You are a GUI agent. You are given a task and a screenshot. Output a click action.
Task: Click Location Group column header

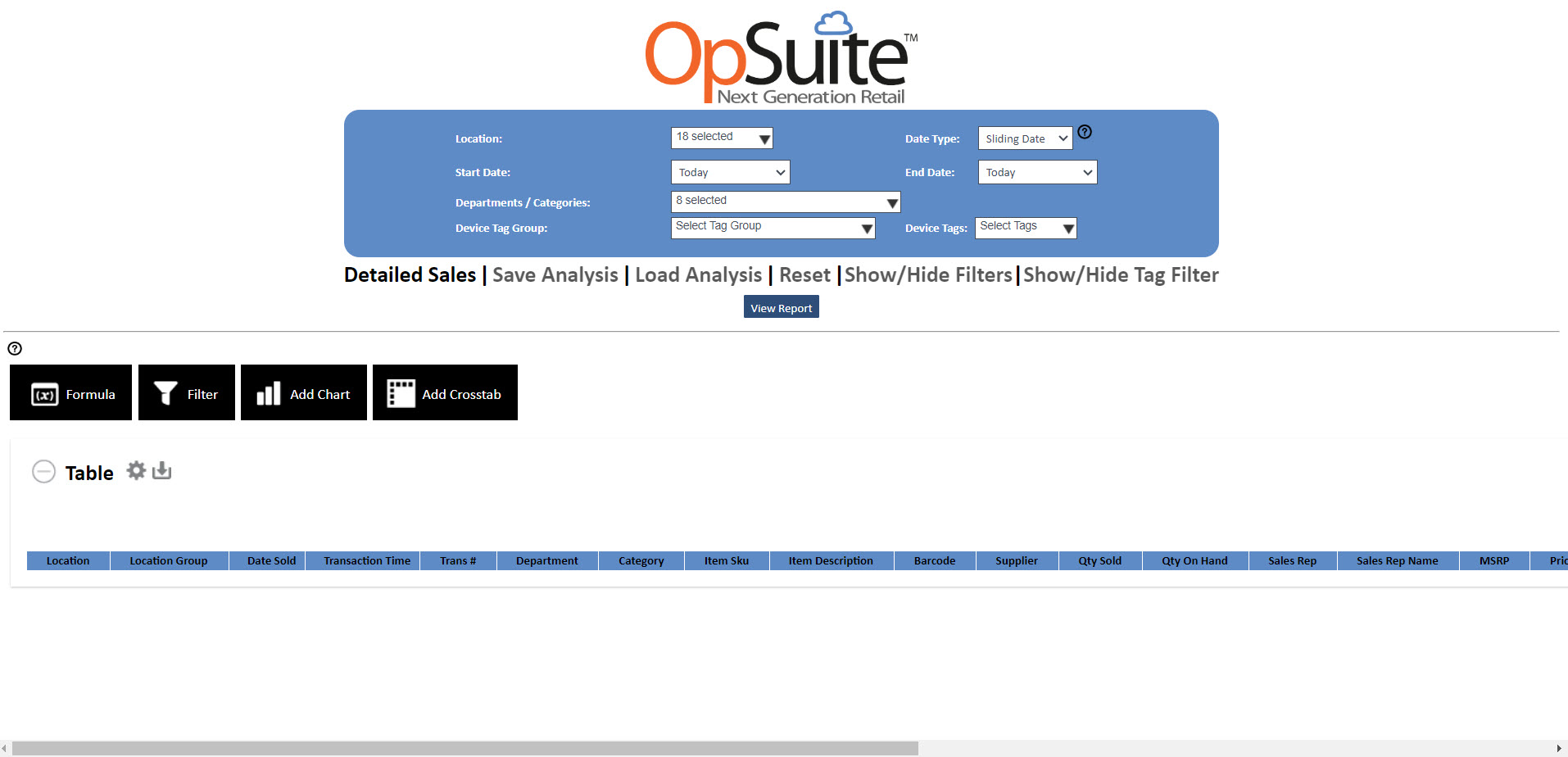(169, 560)
